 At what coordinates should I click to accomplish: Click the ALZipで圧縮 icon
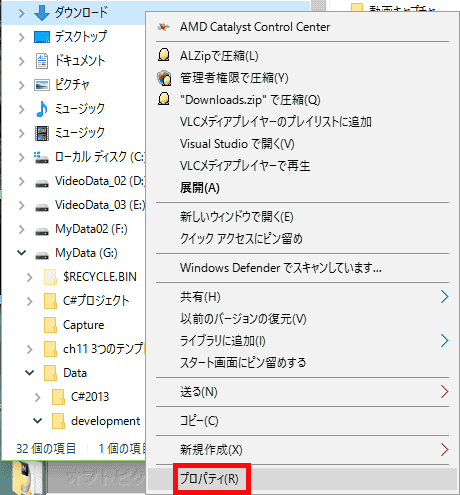pos(164,55)
